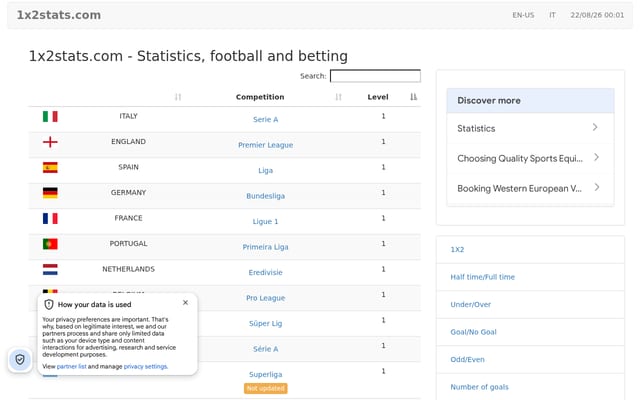Viewport: 640px width, 400px height.
Task: Click ENGLAND country cell
Action: (128, 142)
